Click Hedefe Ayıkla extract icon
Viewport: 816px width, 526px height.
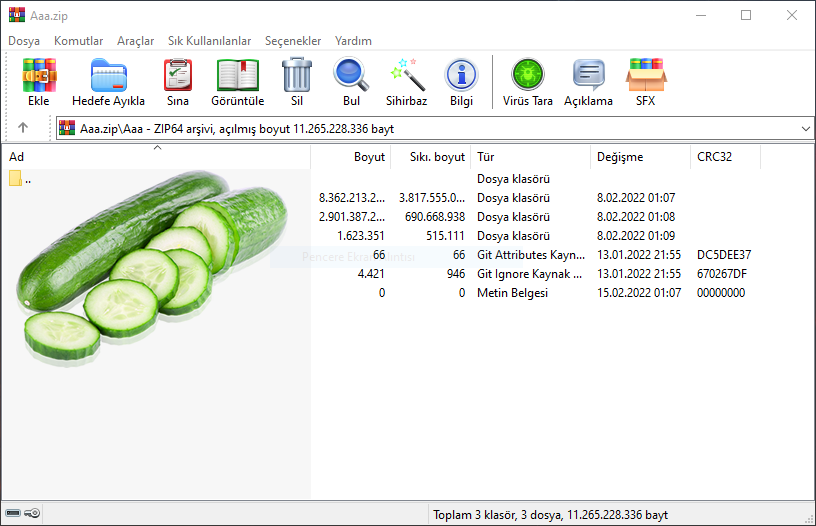tap(108, 76)
